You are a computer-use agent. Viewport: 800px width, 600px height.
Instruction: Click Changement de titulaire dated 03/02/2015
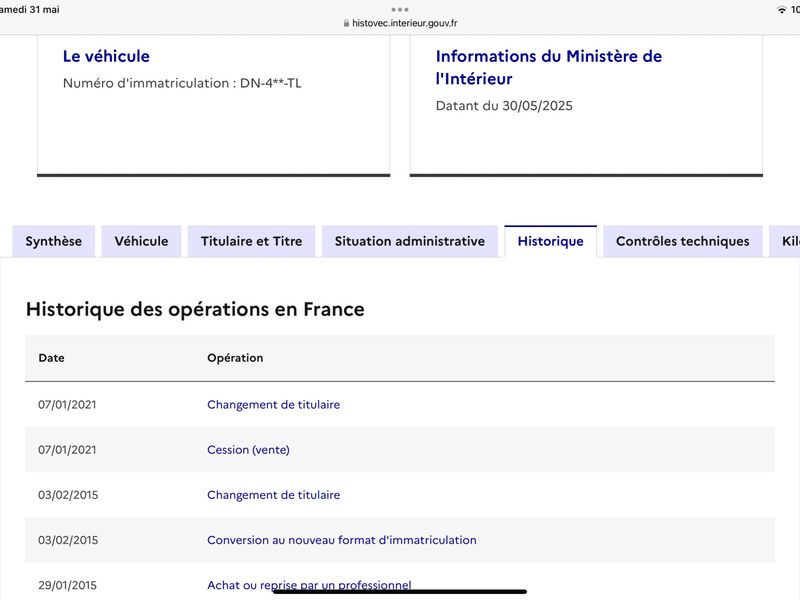click(x=273, y=495)
